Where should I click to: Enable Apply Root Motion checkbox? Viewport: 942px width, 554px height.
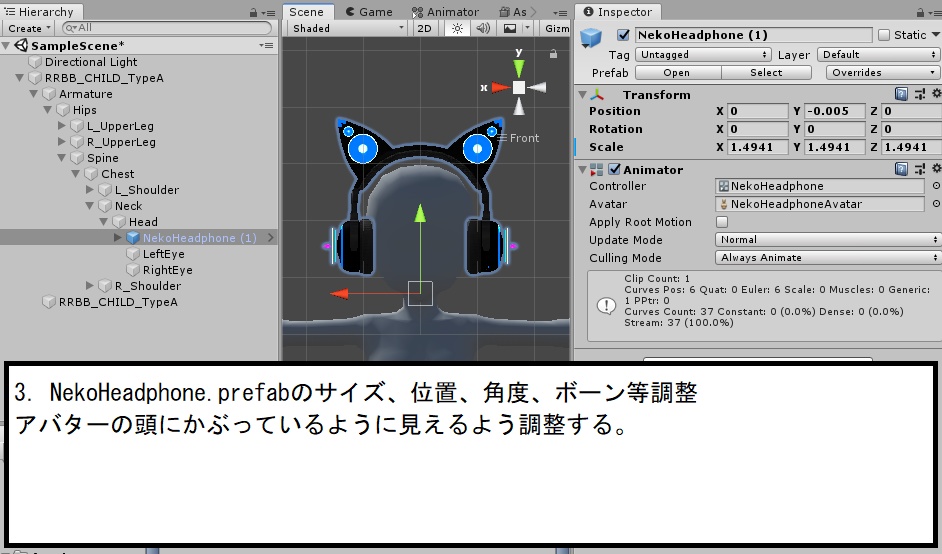point(722,222)
